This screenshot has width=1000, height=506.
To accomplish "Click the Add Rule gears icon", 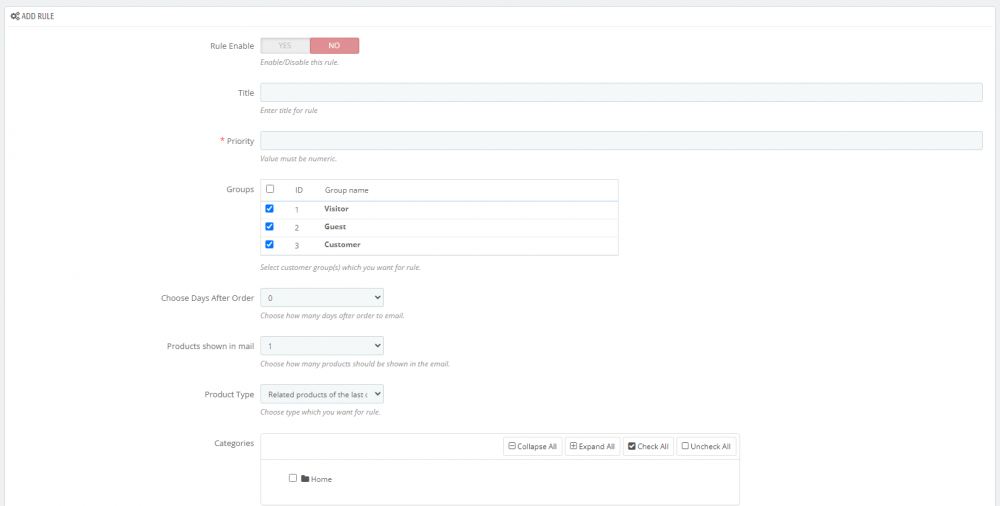I will [15, 16].
